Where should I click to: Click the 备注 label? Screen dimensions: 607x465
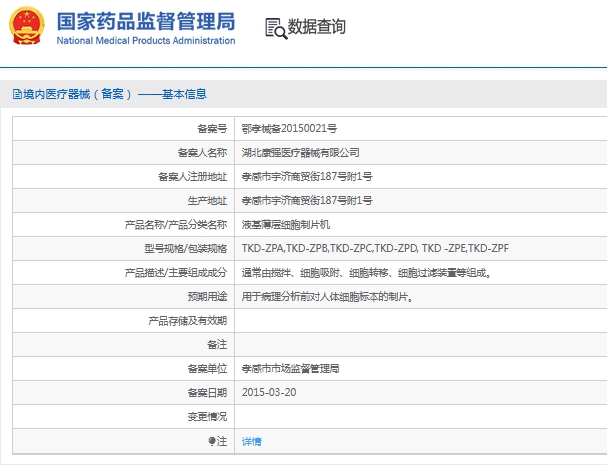217,345
